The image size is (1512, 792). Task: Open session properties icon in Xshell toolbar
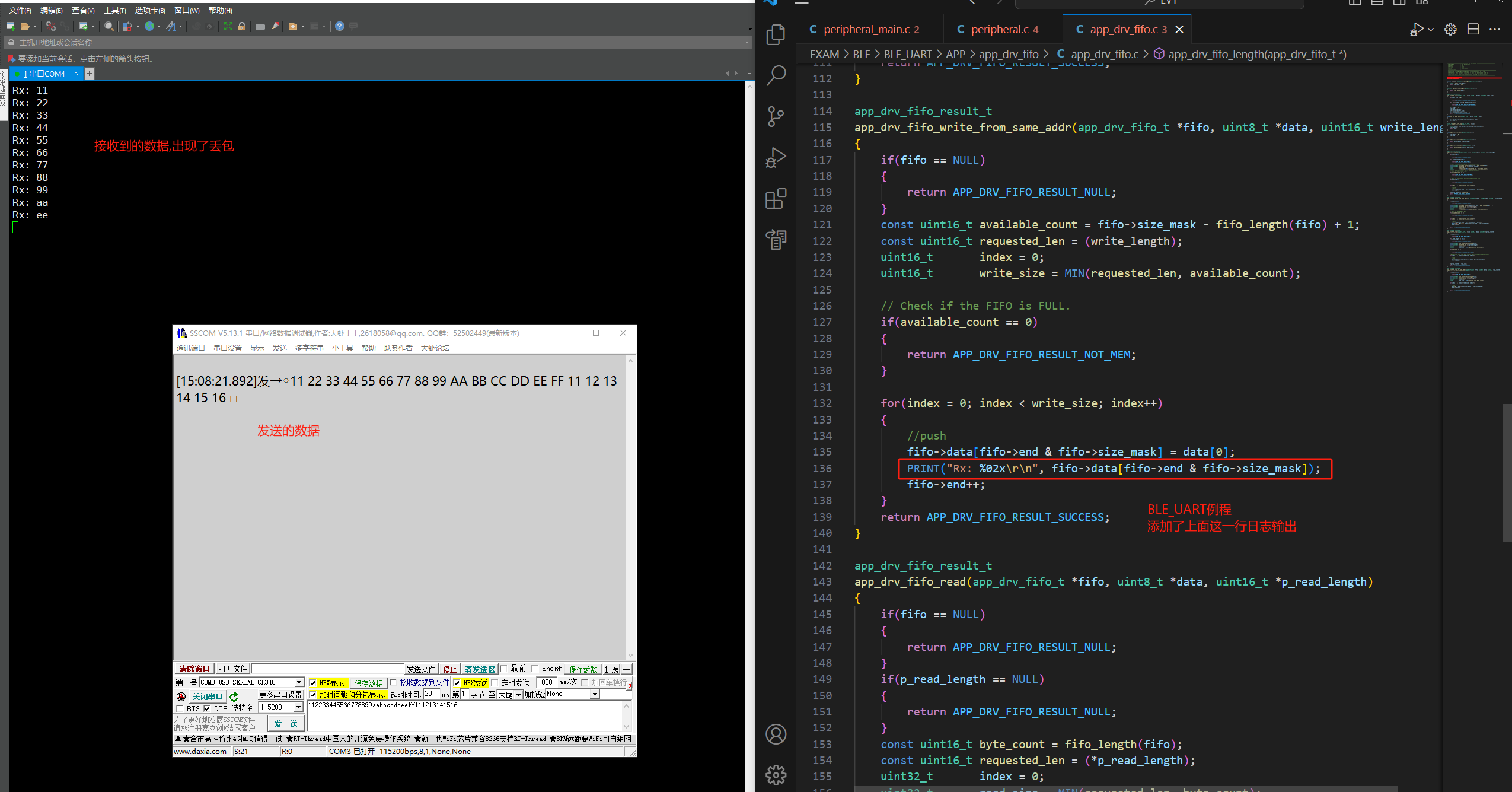(x=84, y=26)
